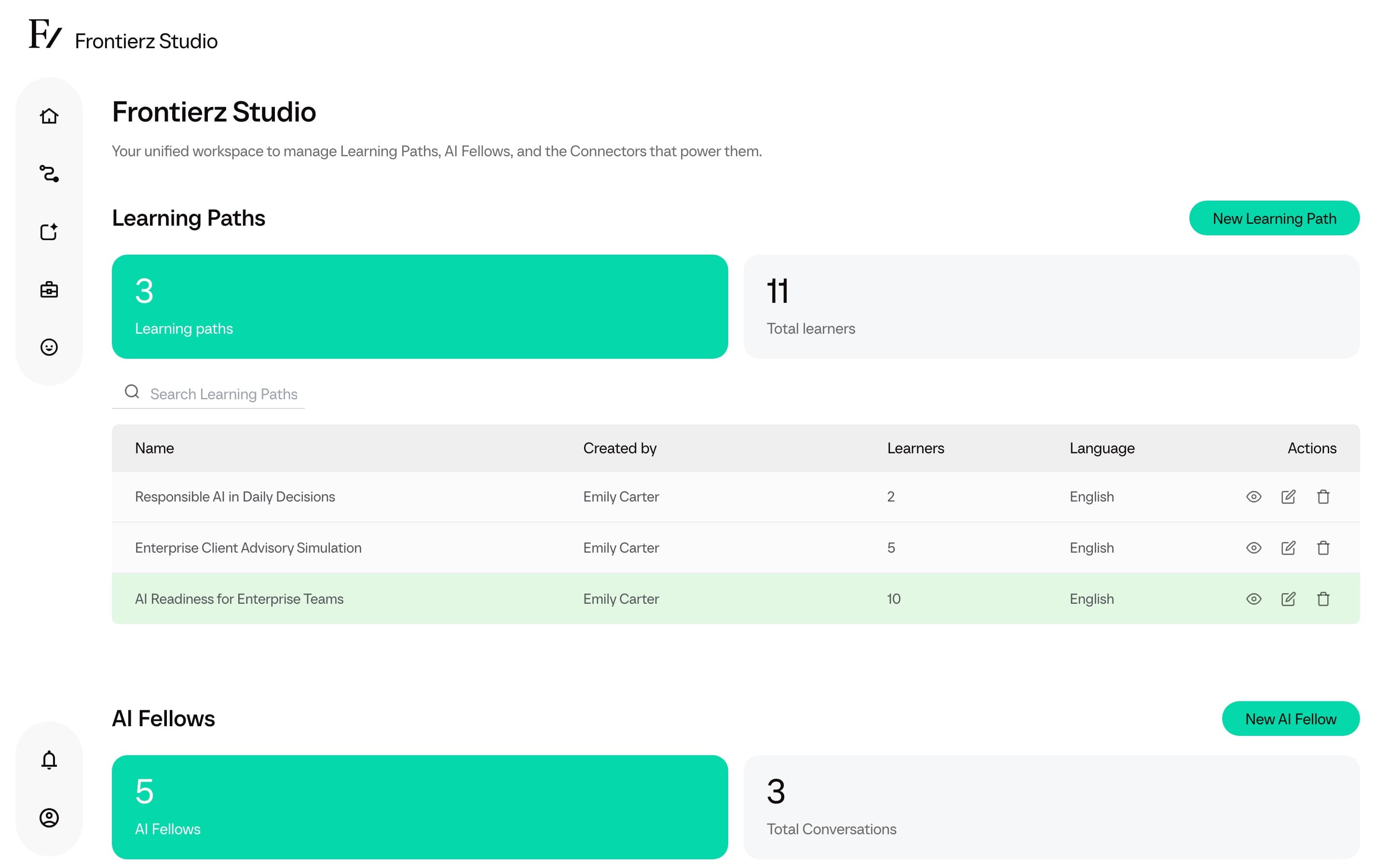Edit Responsible AI in Daily Decisions path
Image resolution: width=1389 pixels, height=868 pixels.
tap(1288, 497)
